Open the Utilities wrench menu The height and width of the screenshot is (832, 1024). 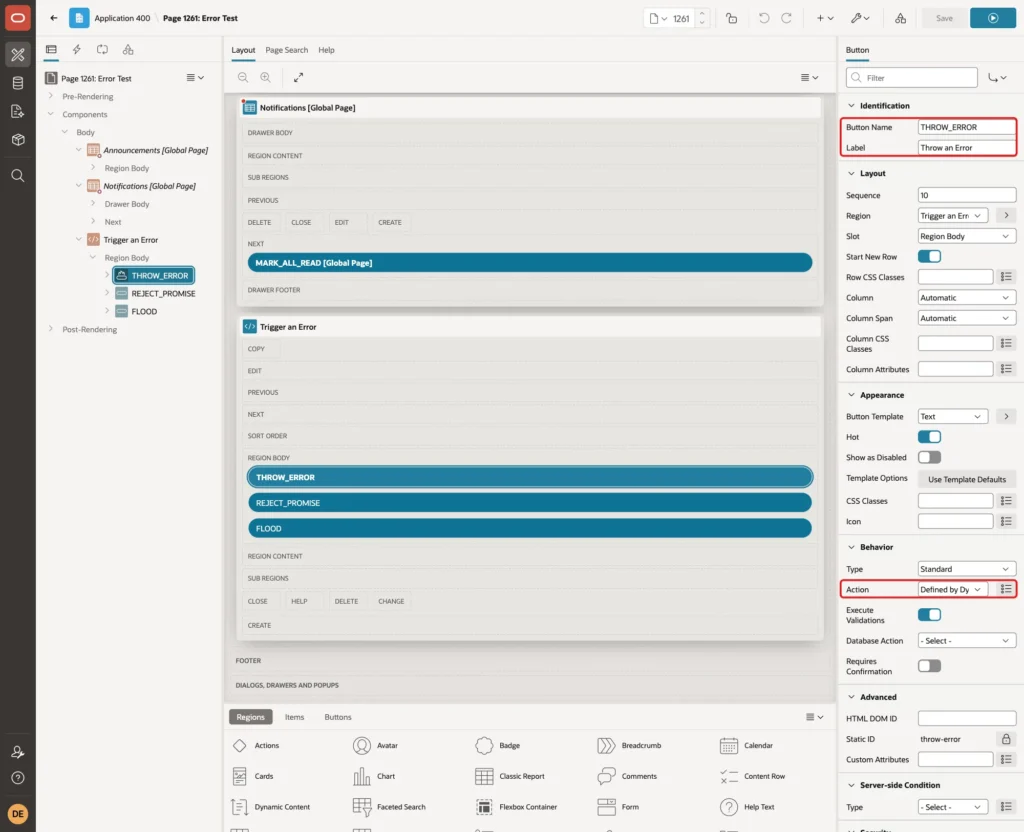860,18
